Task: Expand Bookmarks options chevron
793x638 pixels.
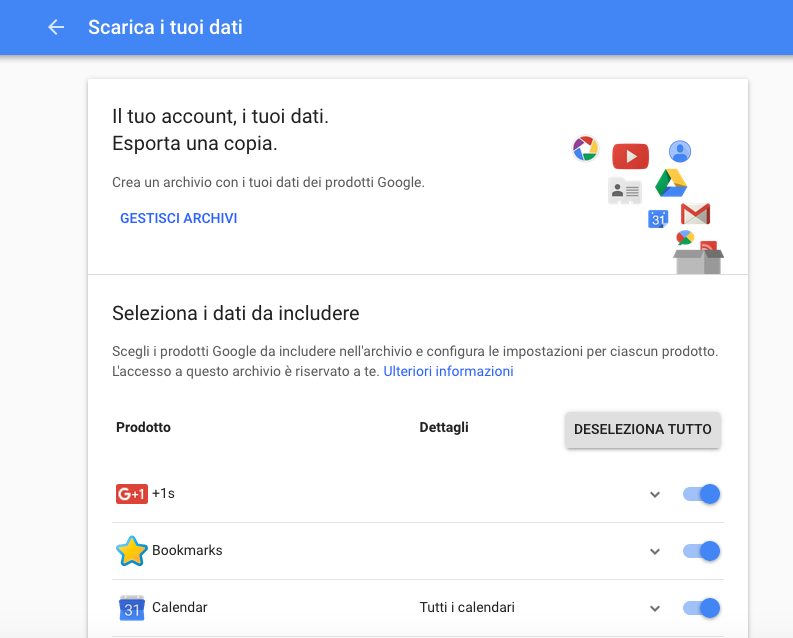Action: pyautogui.click(x=655, y=551)
